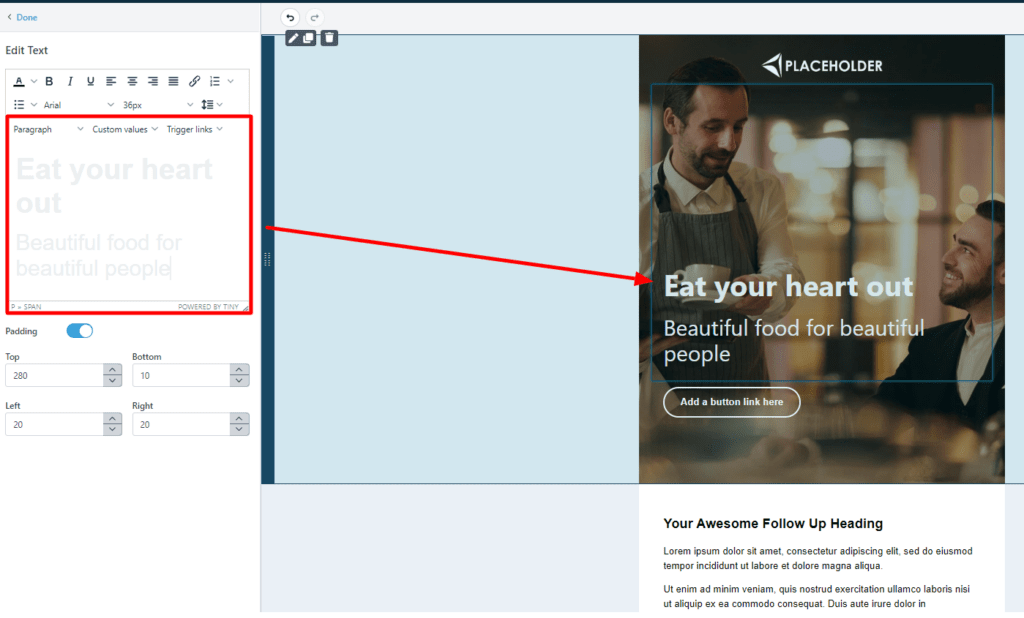
Task: Open the Trigger links dropdown
Action: pos(195,129)
